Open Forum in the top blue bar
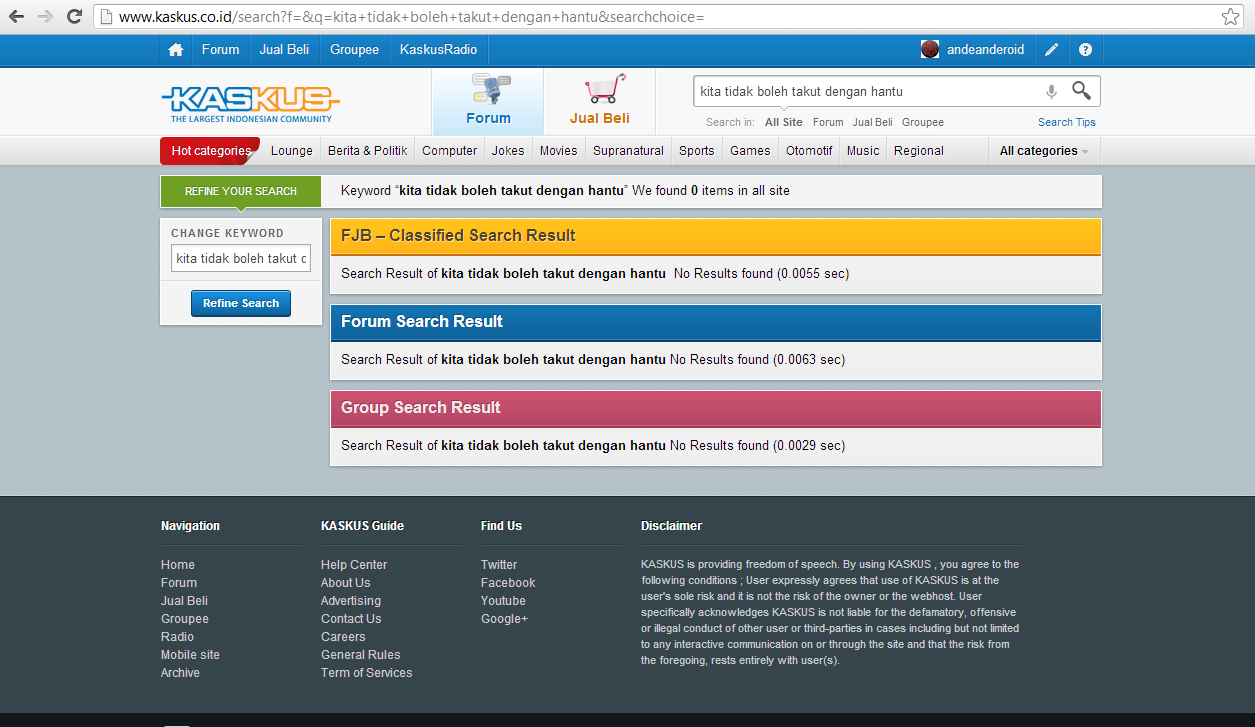The height and width of the screenshot is (727, 1255). [x=221, y=50]
